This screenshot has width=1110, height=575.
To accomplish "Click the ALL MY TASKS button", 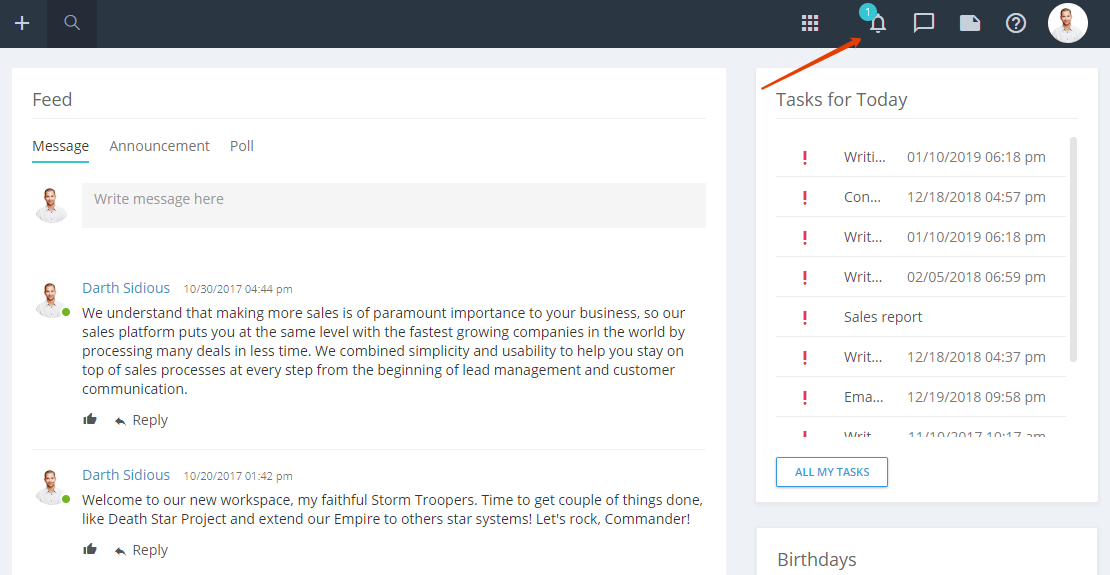I will (x=832, y=472).
